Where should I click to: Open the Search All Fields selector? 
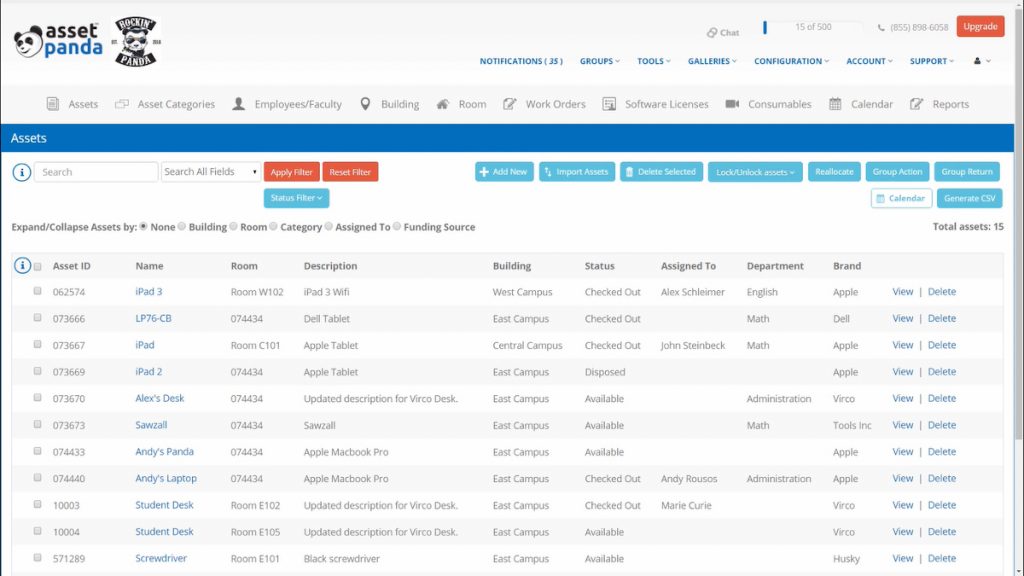click(x=210, y=171)
